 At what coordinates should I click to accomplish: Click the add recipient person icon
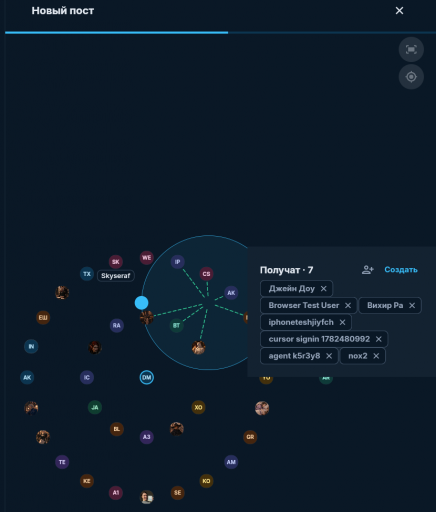(x=368, y=270)
